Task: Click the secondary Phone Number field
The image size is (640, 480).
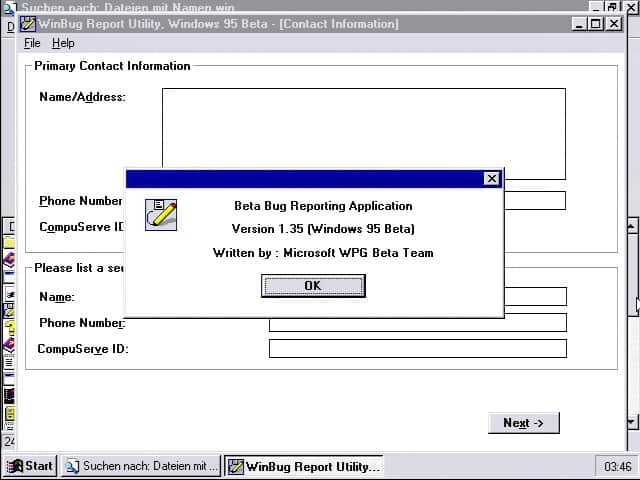Action: click(x=418, y=322)
